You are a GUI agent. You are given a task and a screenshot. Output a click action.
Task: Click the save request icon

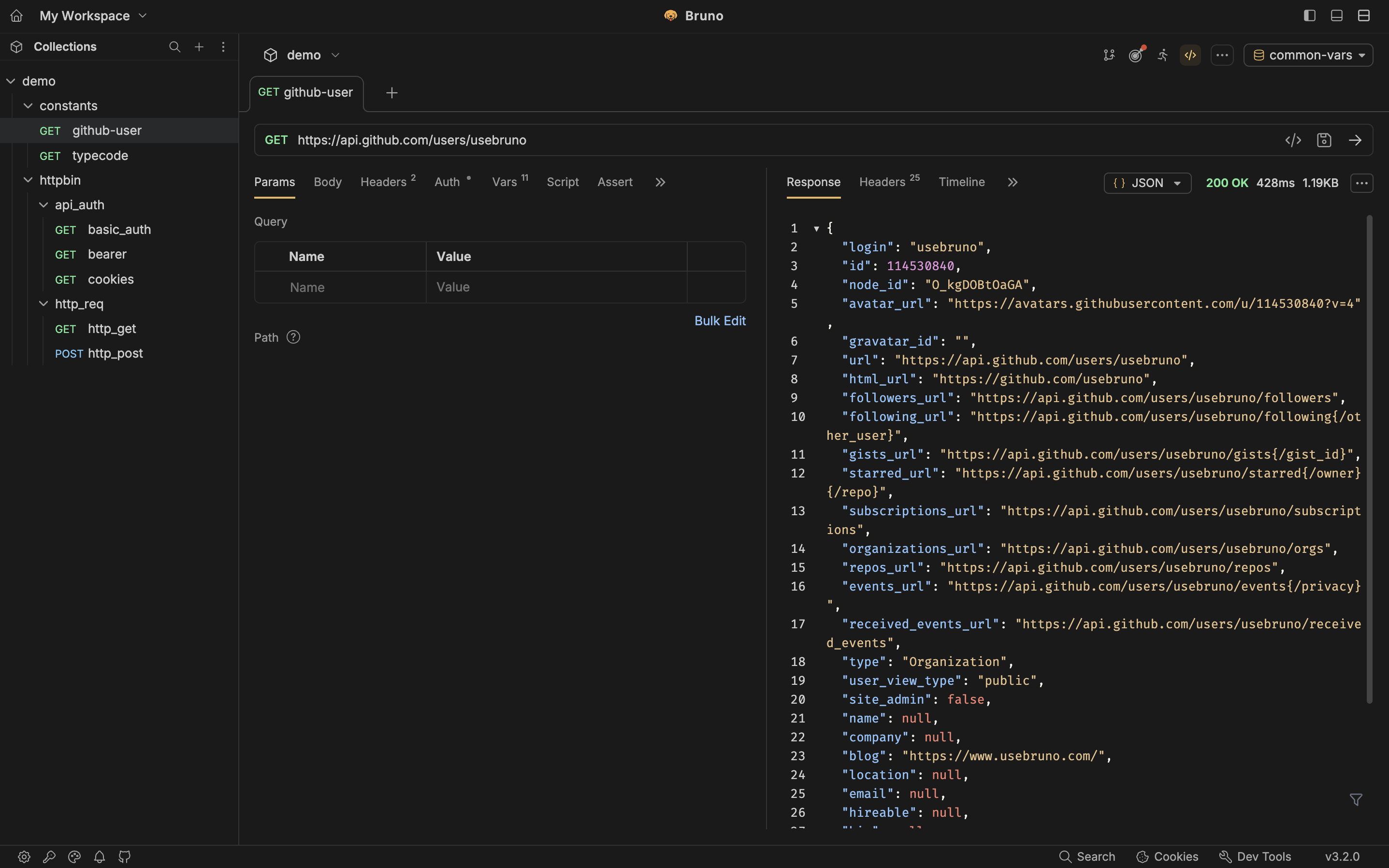pyautogui.click(x=1324, y=140)
